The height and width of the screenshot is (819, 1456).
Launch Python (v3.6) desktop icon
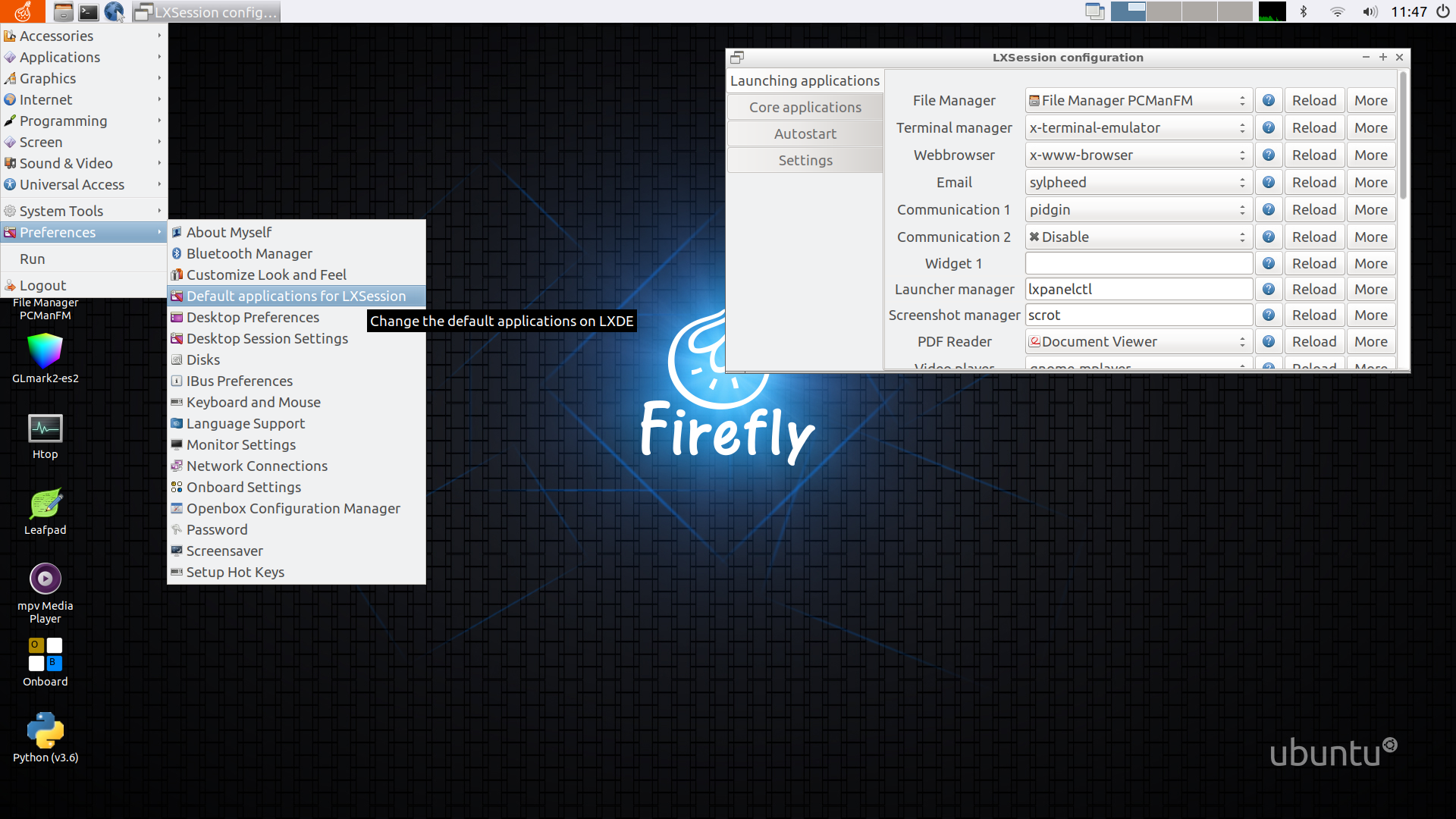pyautogui.click(x=45, y=737)
